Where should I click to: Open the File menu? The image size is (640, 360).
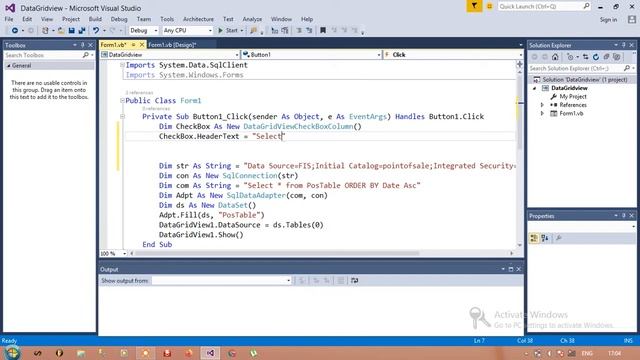(x=9, y=19)
